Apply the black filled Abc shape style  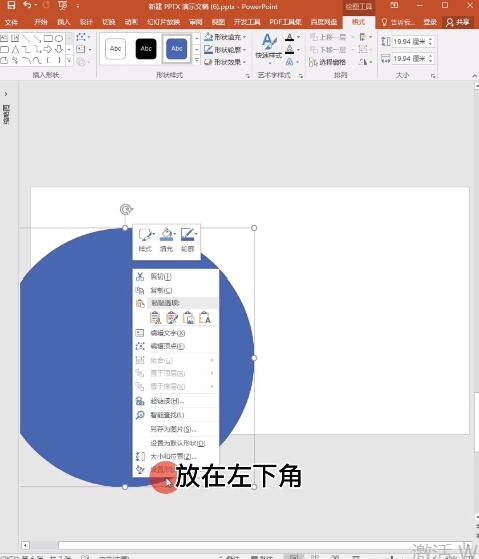tap(146, 49)
